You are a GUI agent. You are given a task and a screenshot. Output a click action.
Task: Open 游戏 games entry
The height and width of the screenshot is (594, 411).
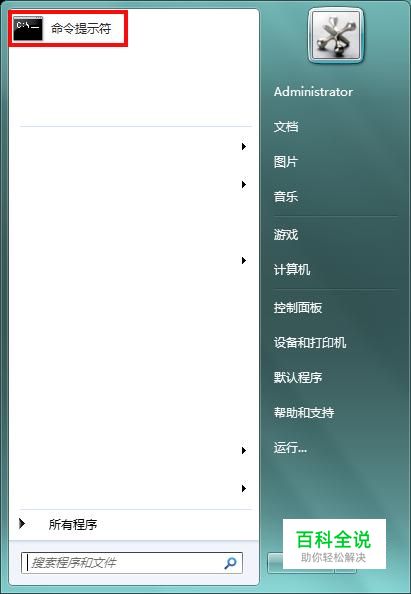coord(286,234)
